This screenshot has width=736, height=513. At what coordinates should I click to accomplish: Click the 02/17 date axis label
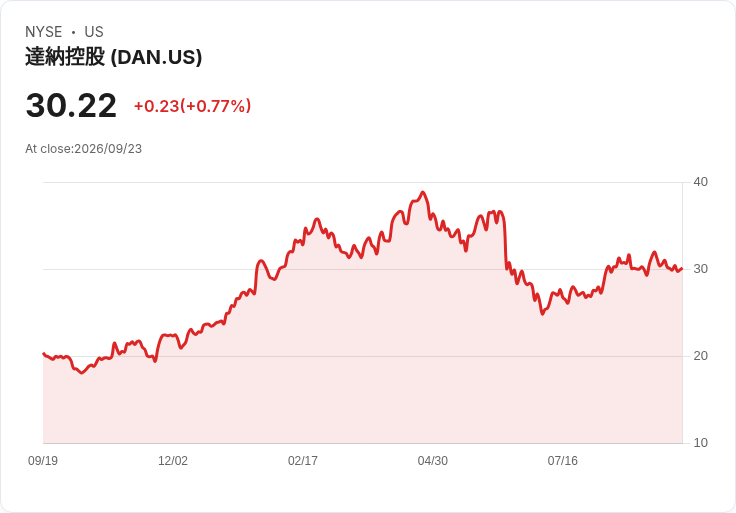point(303,461)
